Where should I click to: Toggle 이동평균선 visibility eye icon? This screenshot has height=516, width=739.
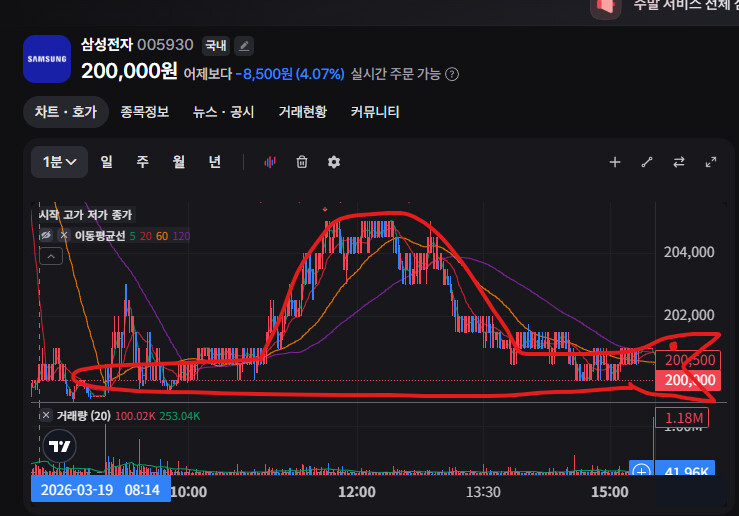pyautogui.click(x=46, y=235)
